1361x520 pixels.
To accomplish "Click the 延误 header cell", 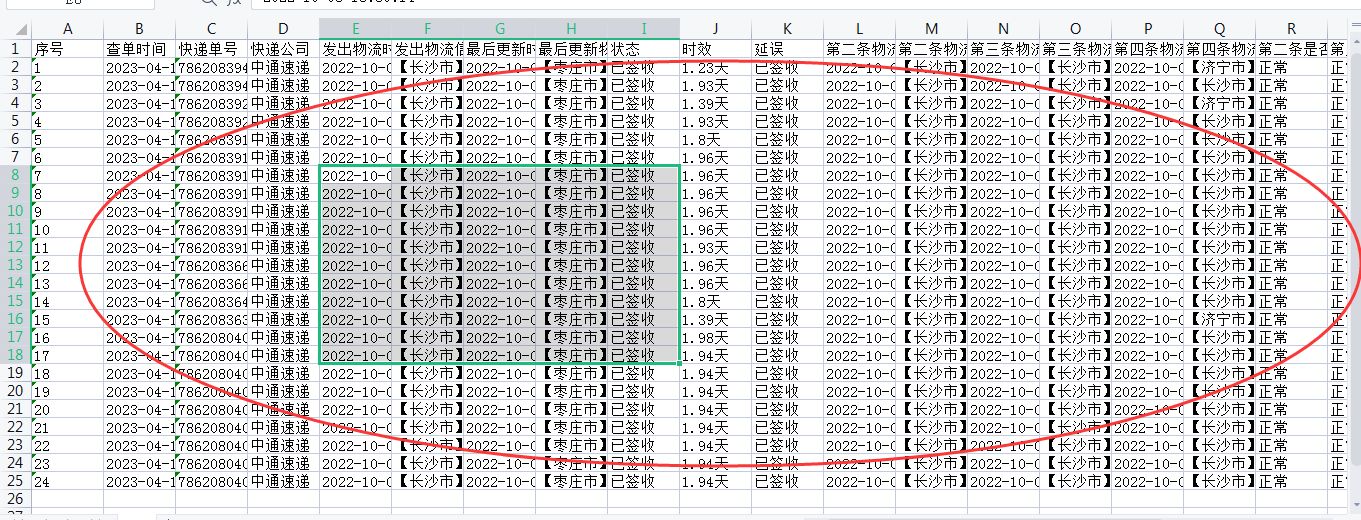I will tap(787, 48).
